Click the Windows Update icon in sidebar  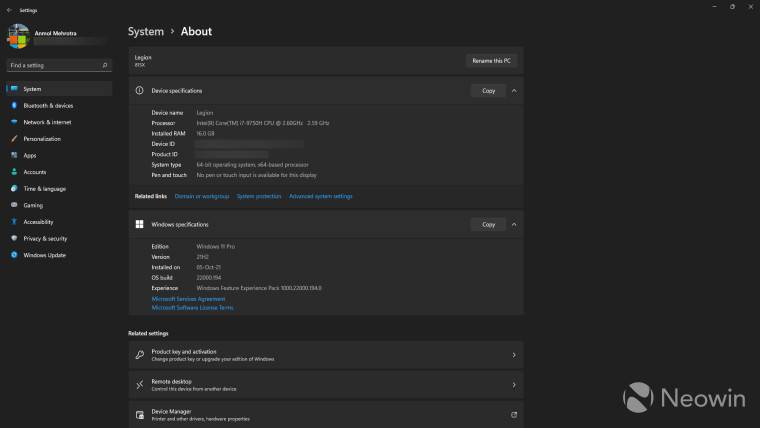(x=14, y=255)
